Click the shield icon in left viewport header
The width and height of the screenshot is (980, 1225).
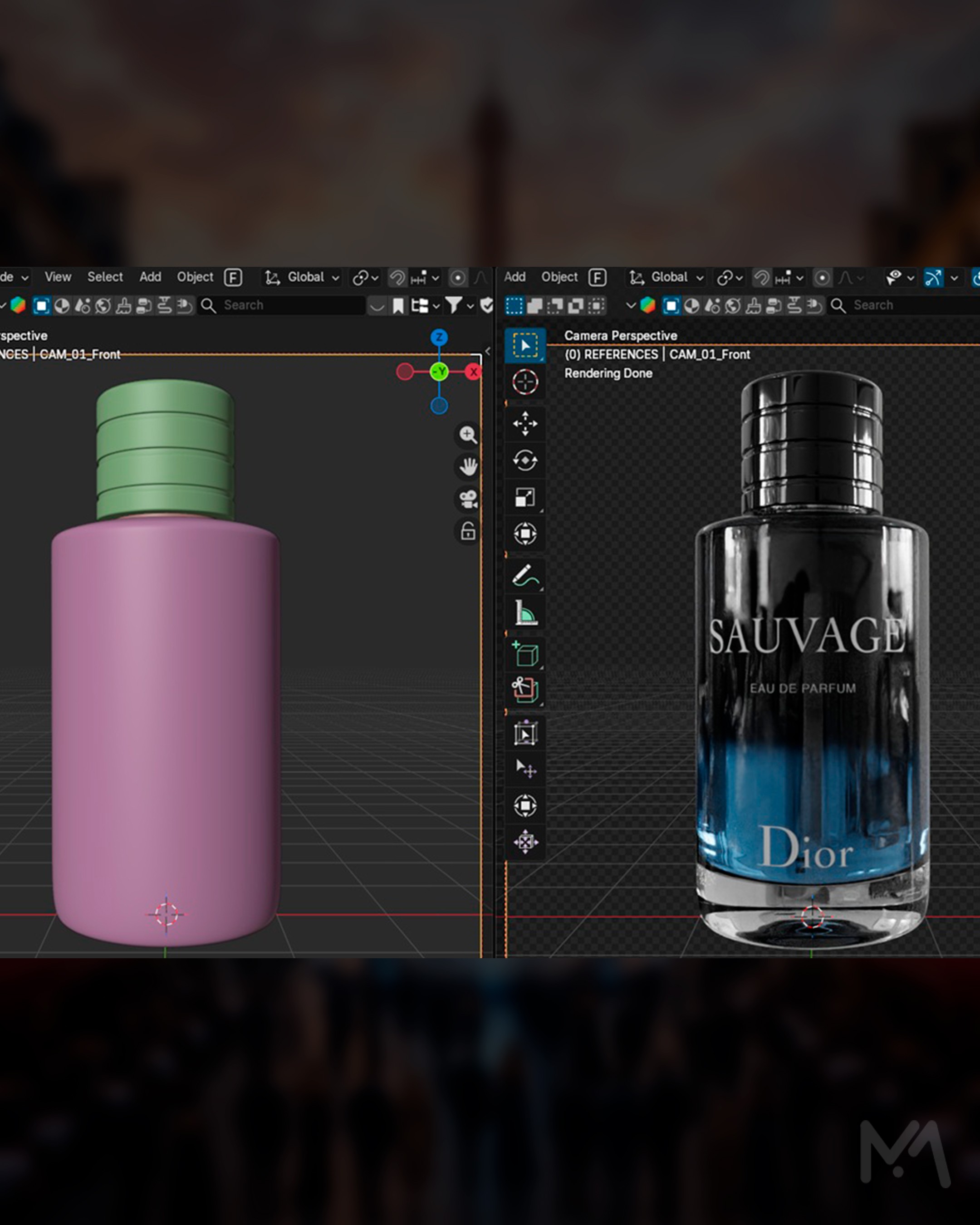pyautogui.click(x=487, y=306)
